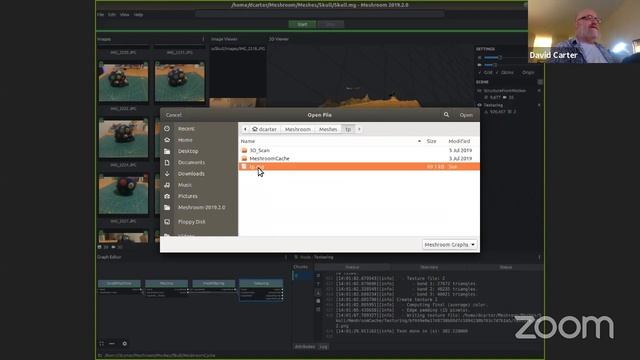The height and width of the screenshot is (360, 640).
Task: Open the Node panel overflow menu icon
Action: [540, 257]
